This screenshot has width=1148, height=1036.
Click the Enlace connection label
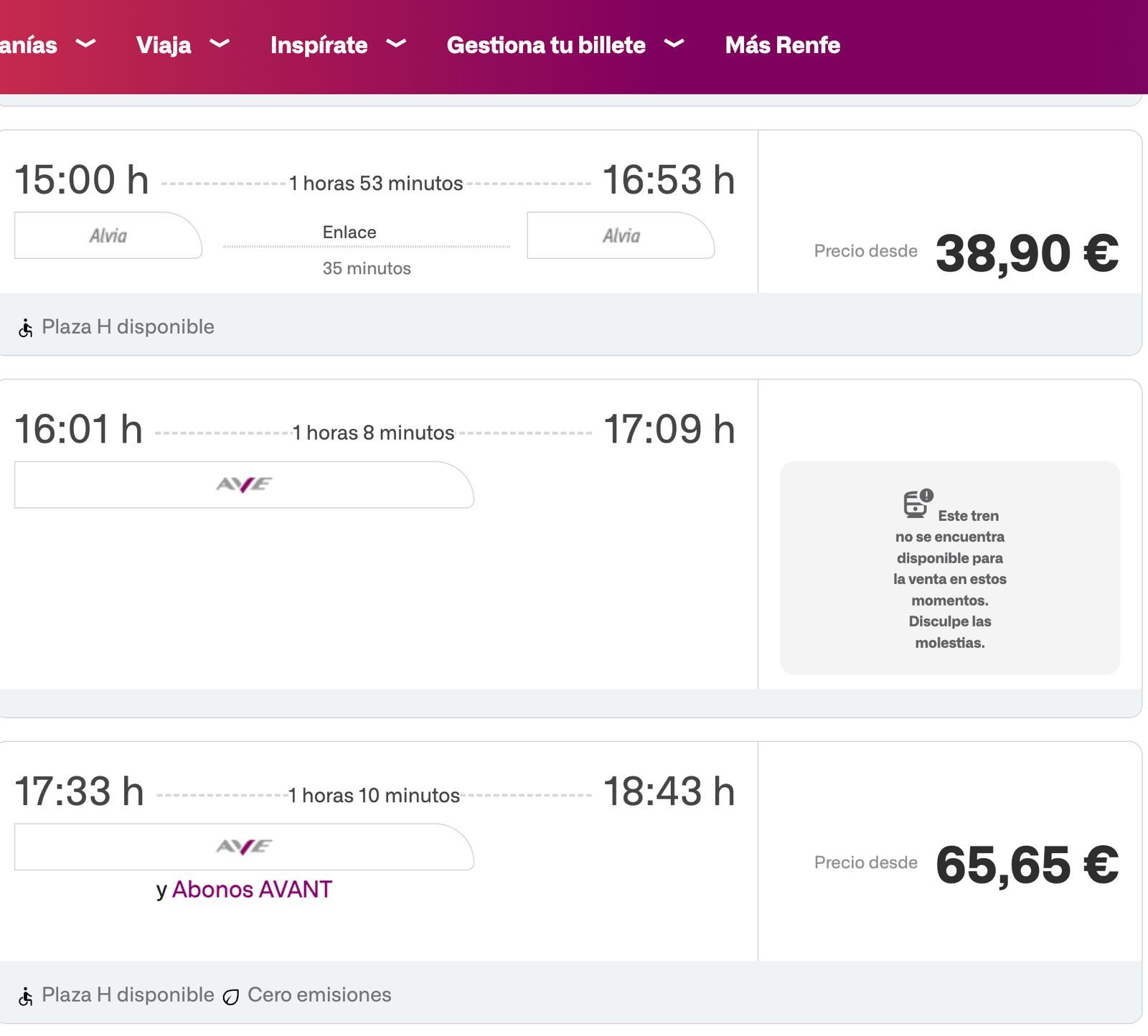point(349,232)
